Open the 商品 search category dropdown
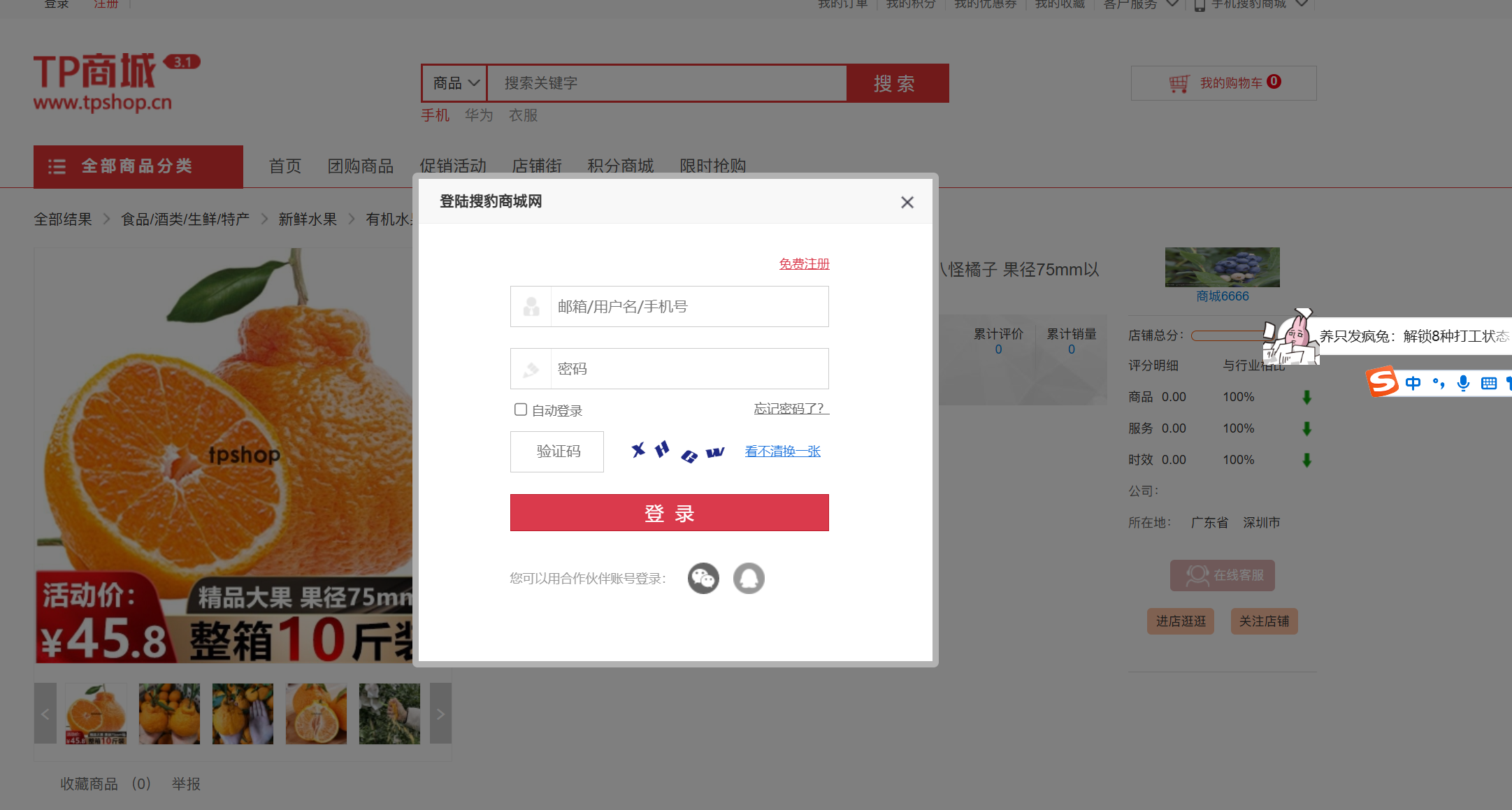The image size is (1512, 810). 453,82
